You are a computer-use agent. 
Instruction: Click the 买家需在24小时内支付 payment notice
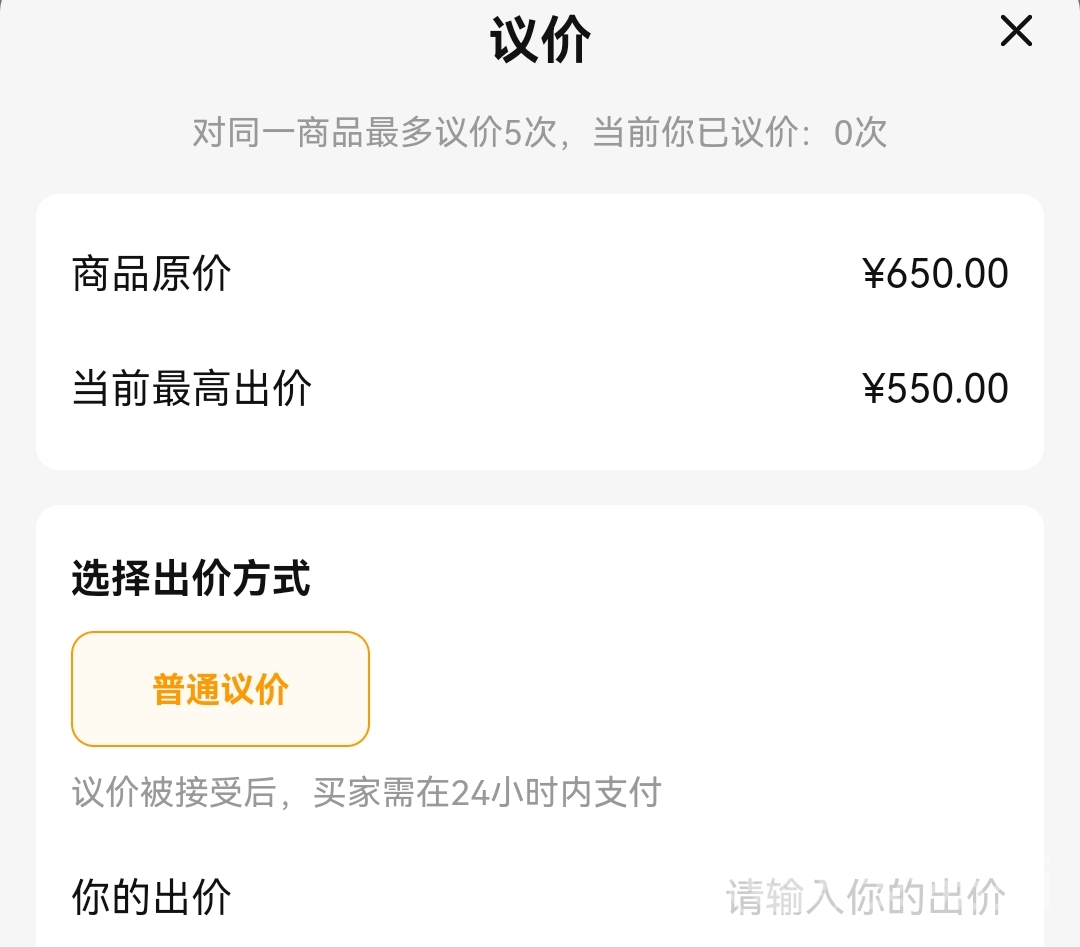point(487,793)
